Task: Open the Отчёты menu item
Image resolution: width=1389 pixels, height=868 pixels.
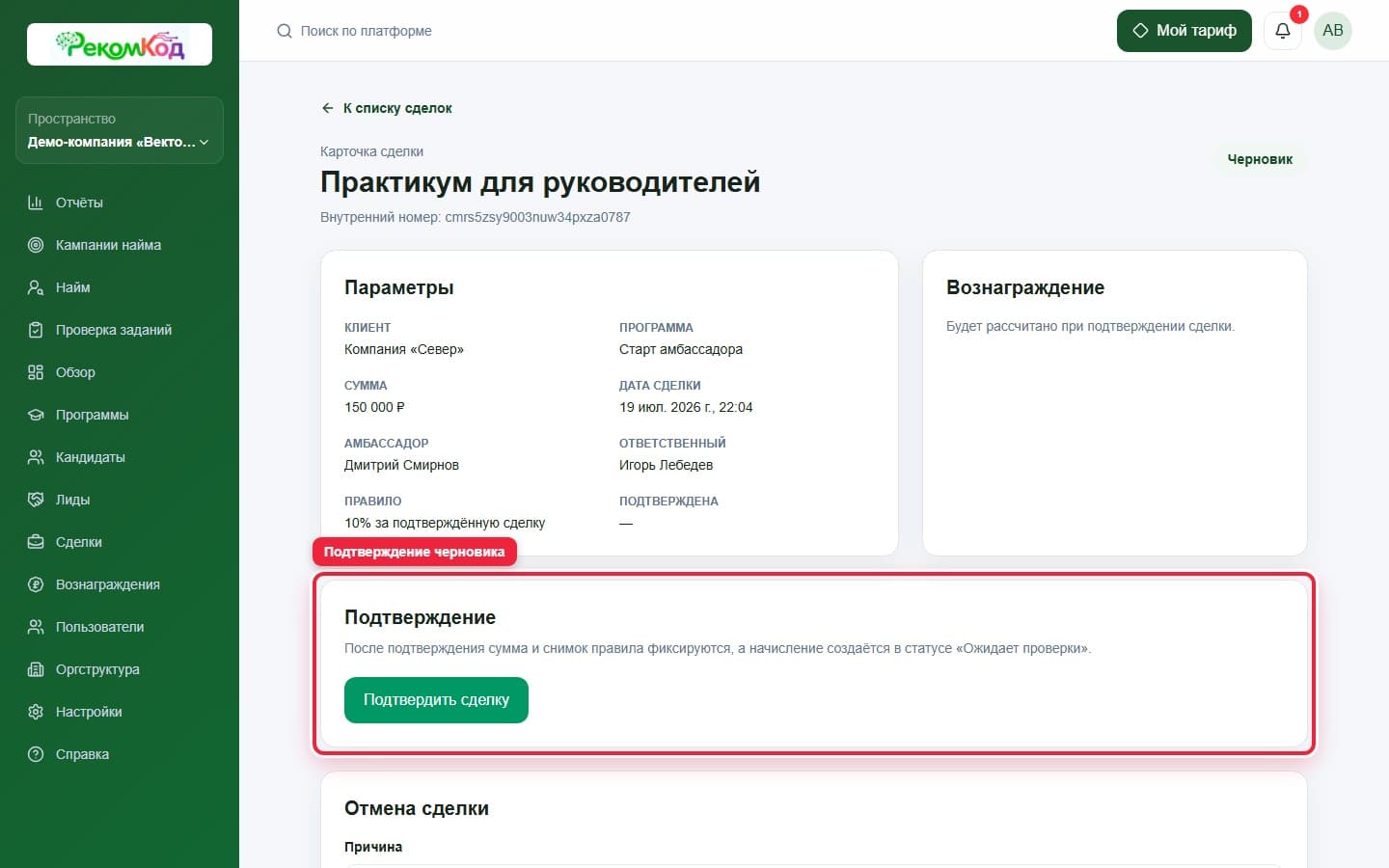Action: tap(120, 203)
